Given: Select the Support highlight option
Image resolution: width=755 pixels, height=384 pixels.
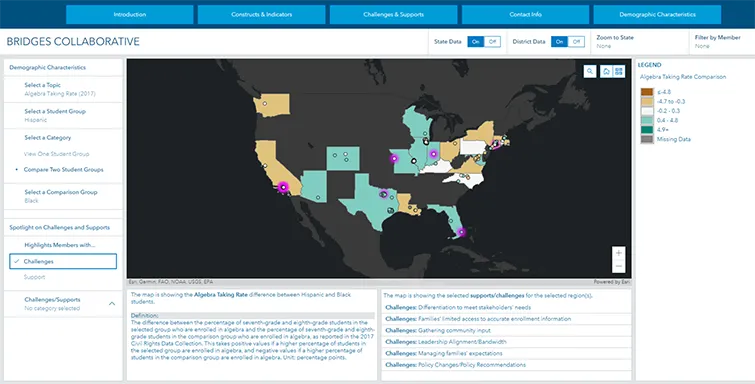Looking at the screenshot, I should [34, 277].
